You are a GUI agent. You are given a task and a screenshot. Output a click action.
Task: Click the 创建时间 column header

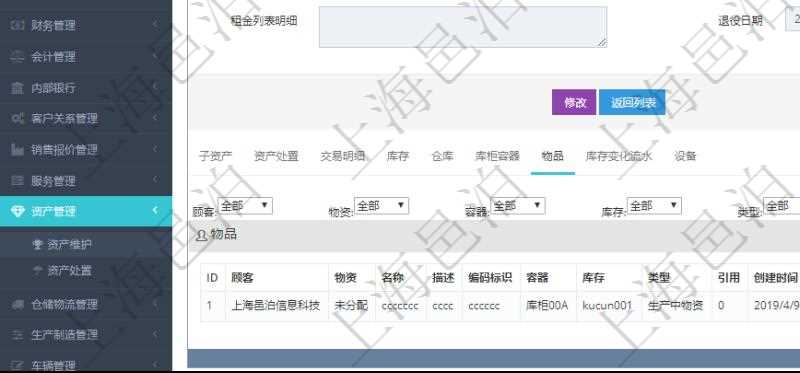775,278
